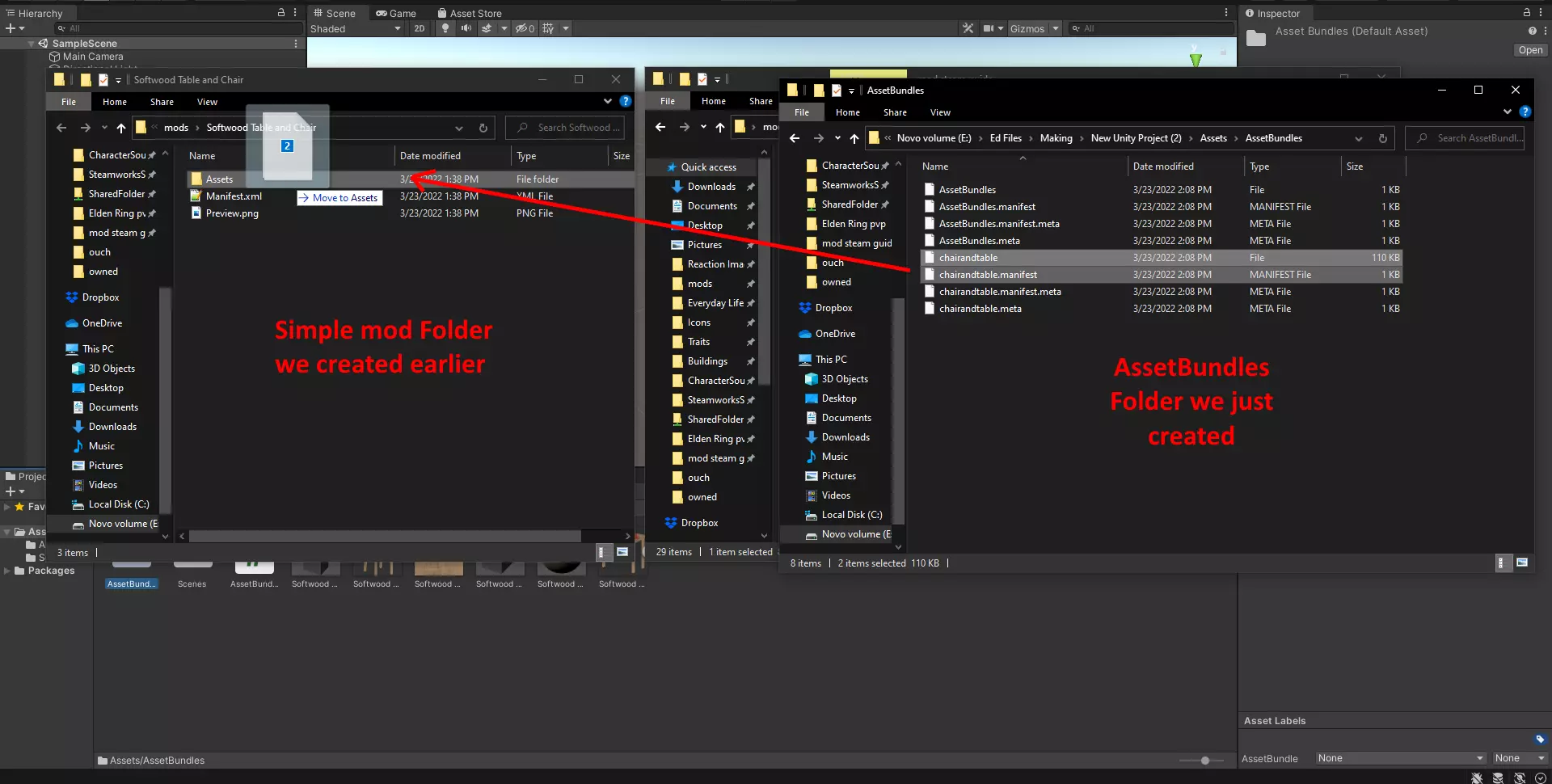Toggle hidden objects visibility counter in Scene

(x=525, y=28)
